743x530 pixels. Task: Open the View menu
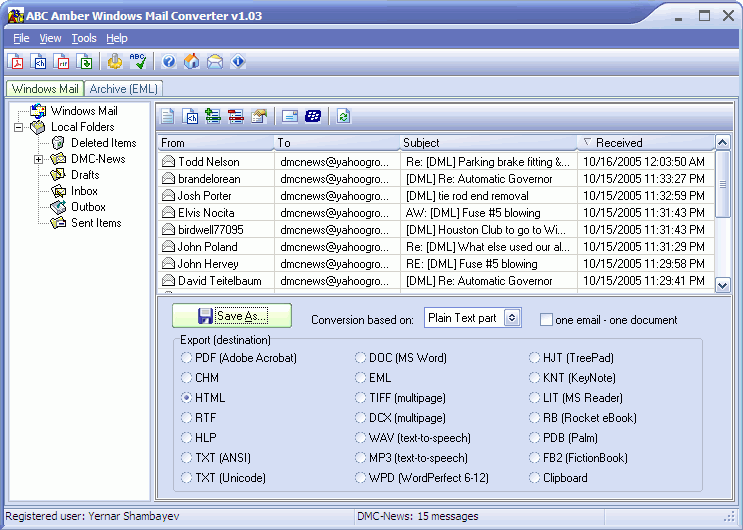click(x=50, y=38)
